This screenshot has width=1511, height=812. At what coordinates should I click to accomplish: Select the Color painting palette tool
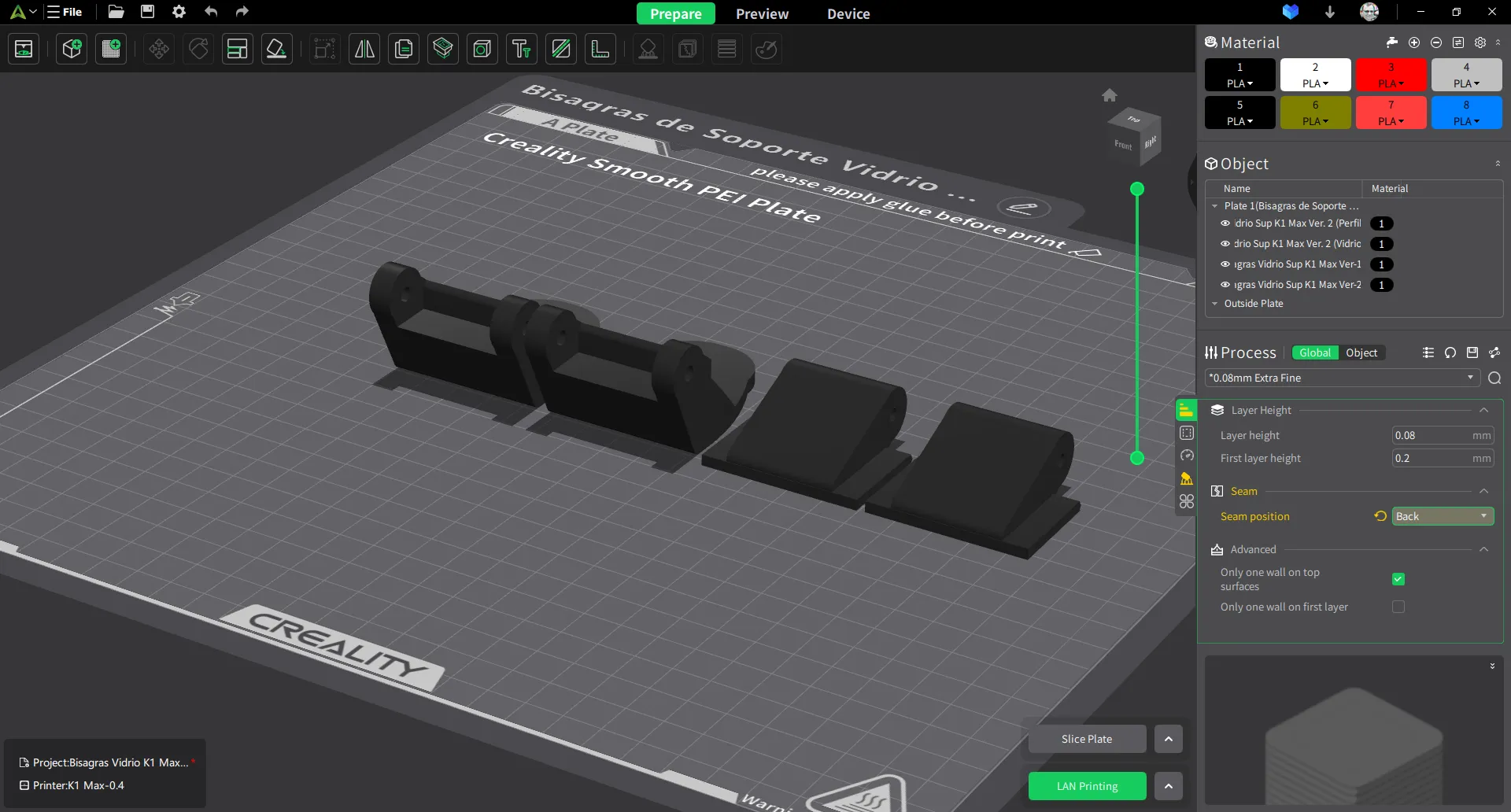(x=767, y=50)
